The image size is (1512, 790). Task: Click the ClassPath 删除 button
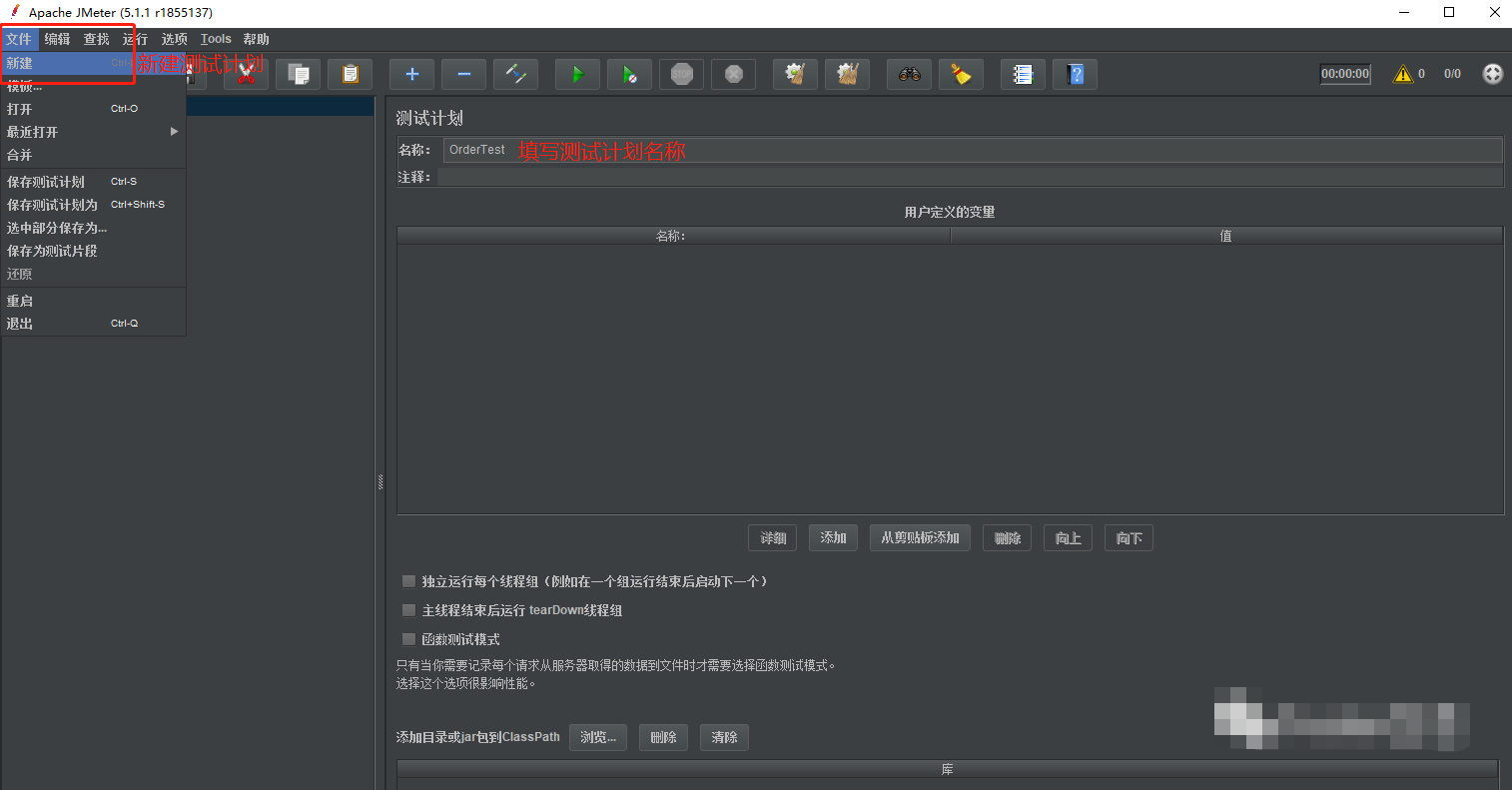pos(664,738)
